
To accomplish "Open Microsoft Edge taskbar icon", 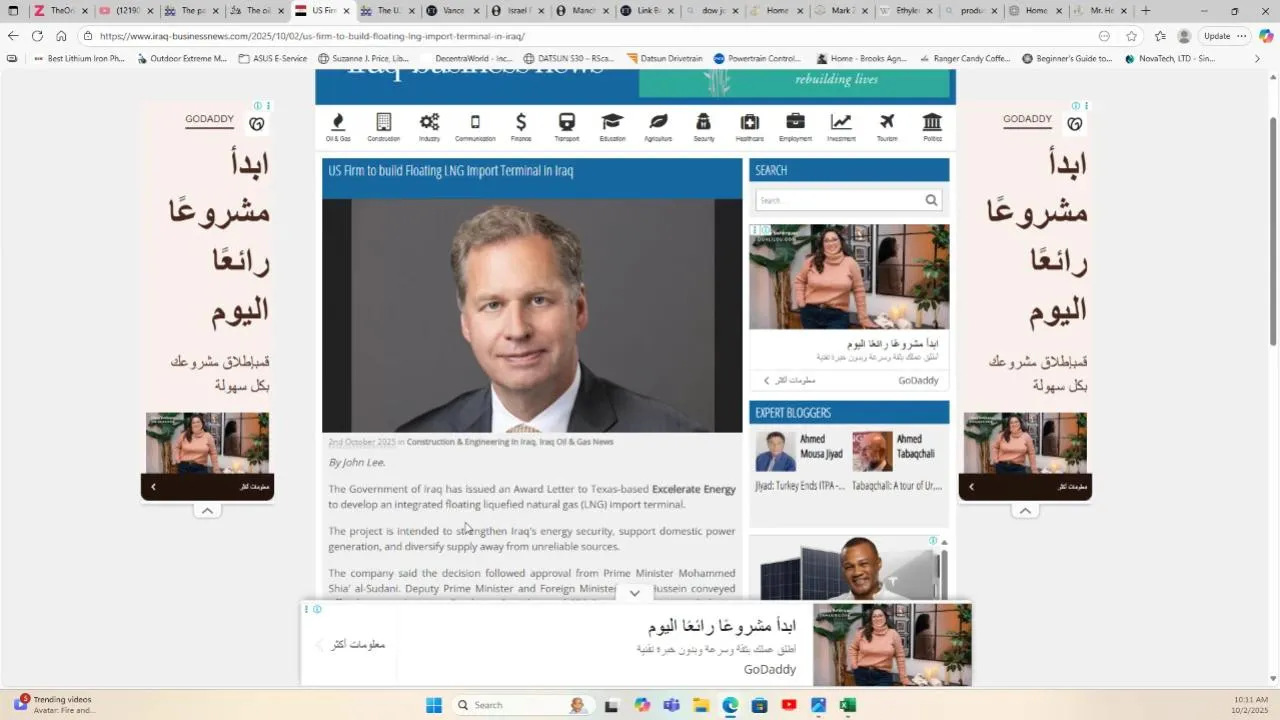I will click(730, 705).
